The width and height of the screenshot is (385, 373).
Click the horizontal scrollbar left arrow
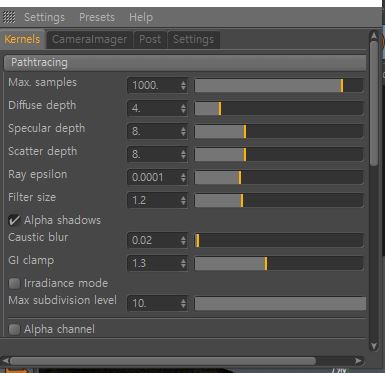pyautogui.click(x=6, y=360)
